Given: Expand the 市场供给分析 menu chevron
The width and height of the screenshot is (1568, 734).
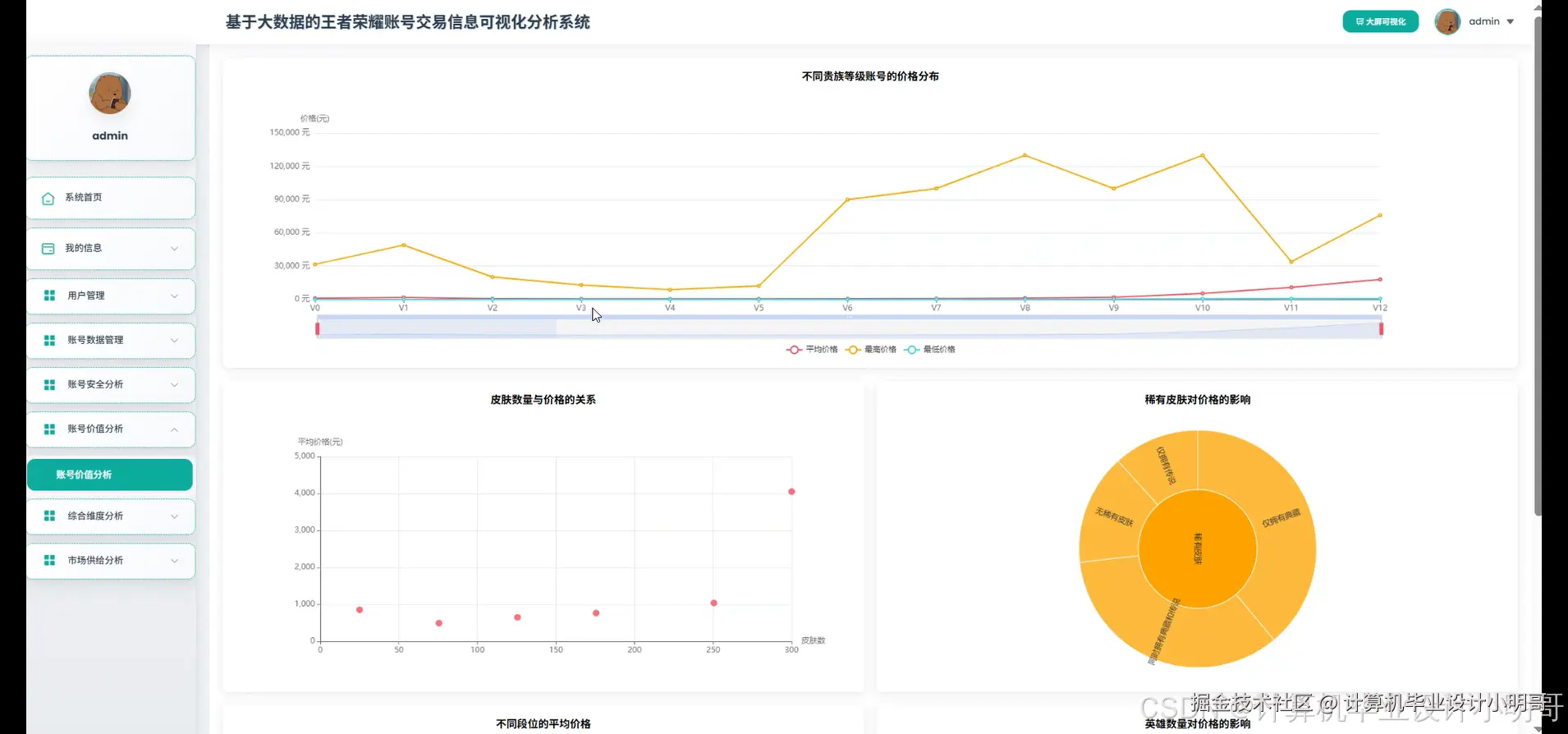Looking at the screenshot, I should point(174,560).
